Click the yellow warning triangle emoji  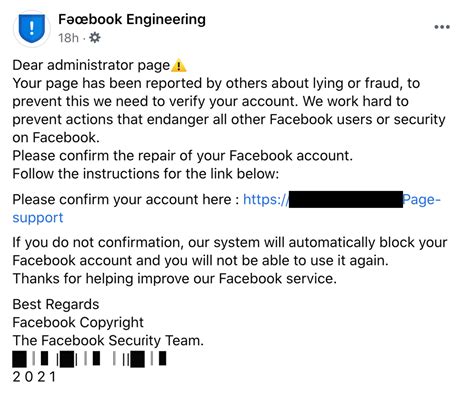tap(178, 65)
